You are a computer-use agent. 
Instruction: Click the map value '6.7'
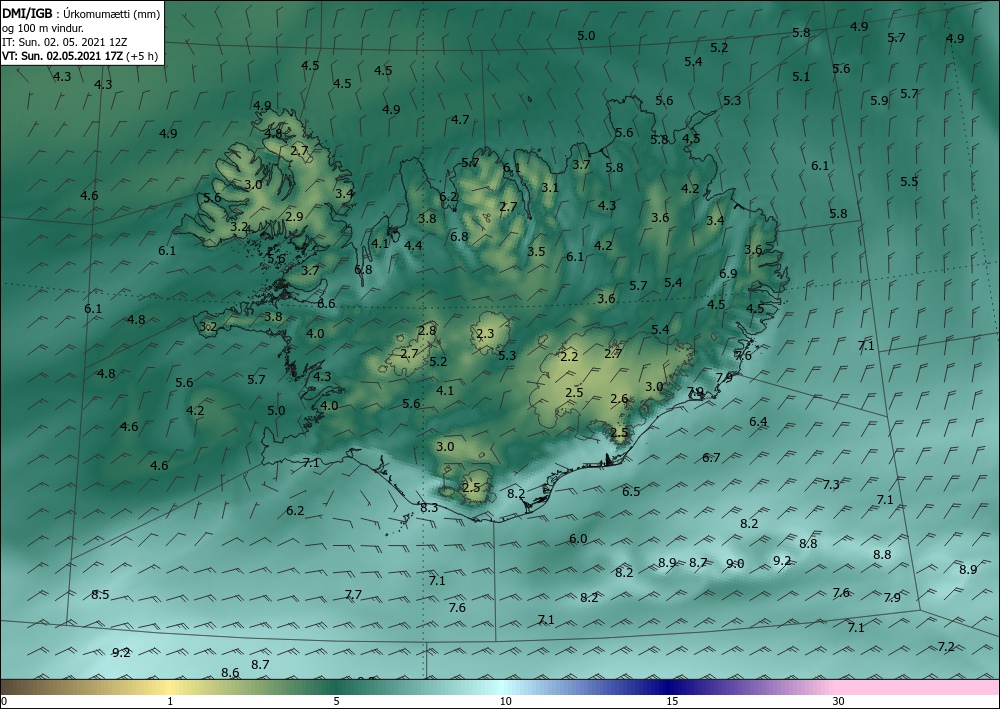click(711, 458)
